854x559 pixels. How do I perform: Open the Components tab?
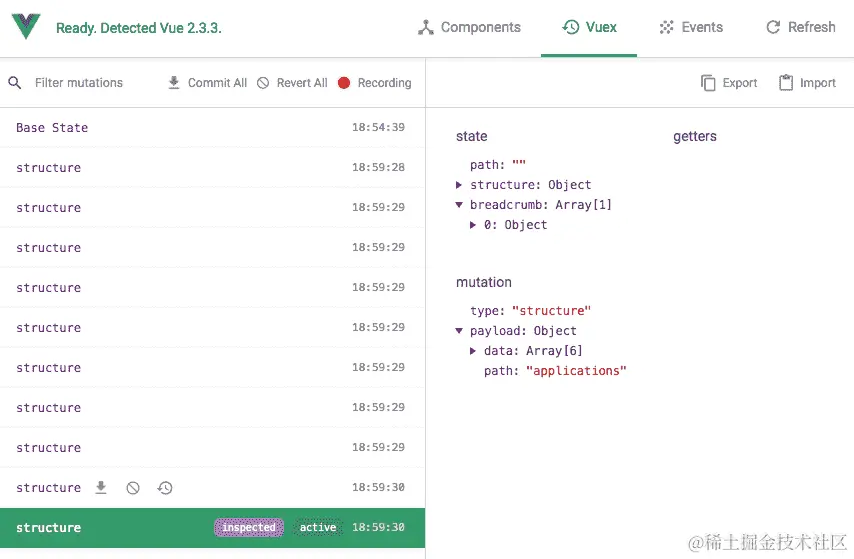pyautogui.click(x=469, y=27)
